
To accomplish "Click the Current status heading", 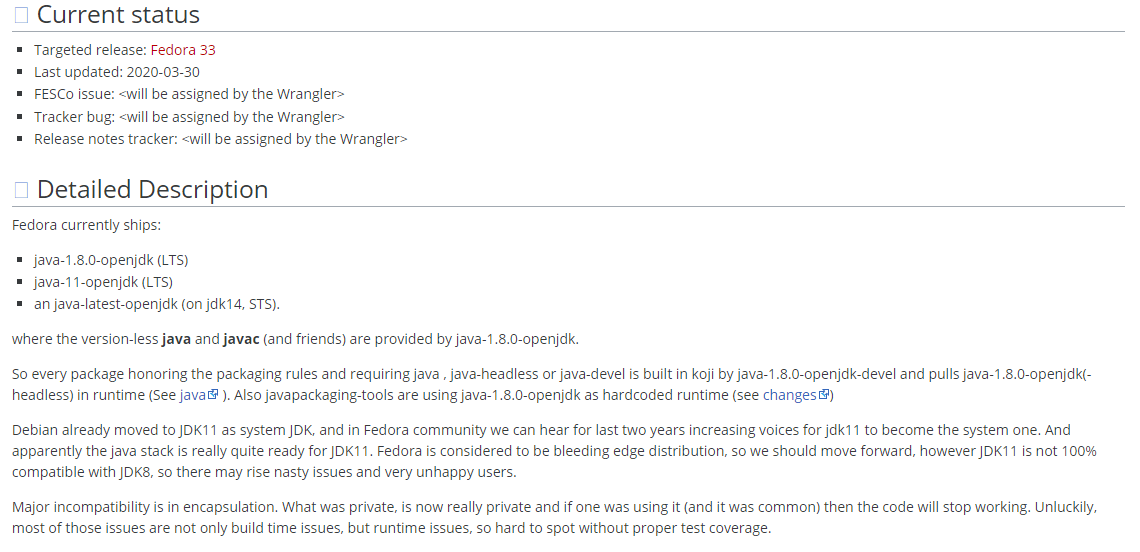I will click(x=118, y=16).
